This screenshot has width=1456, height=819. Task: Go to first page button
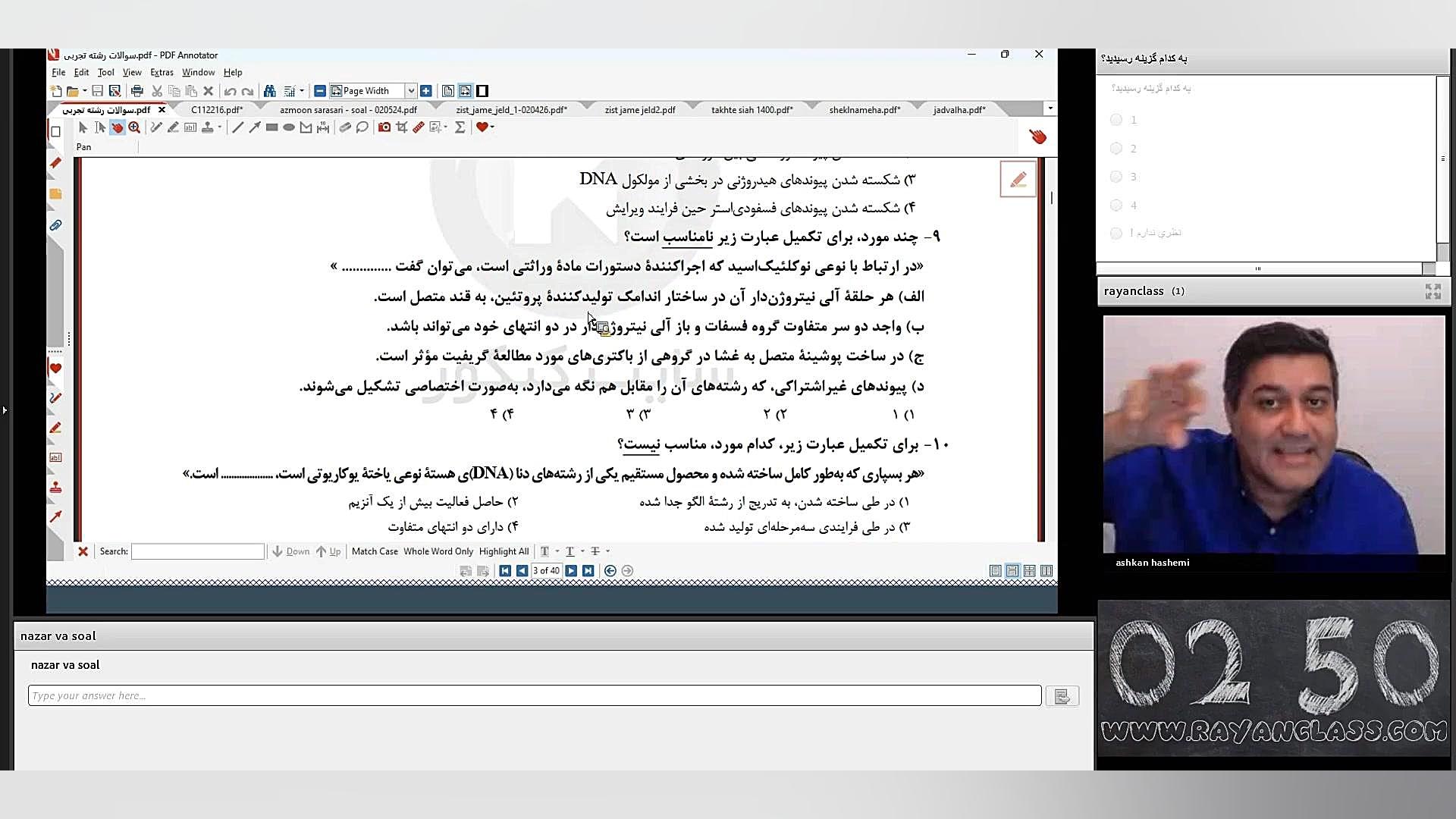(505, 571)
